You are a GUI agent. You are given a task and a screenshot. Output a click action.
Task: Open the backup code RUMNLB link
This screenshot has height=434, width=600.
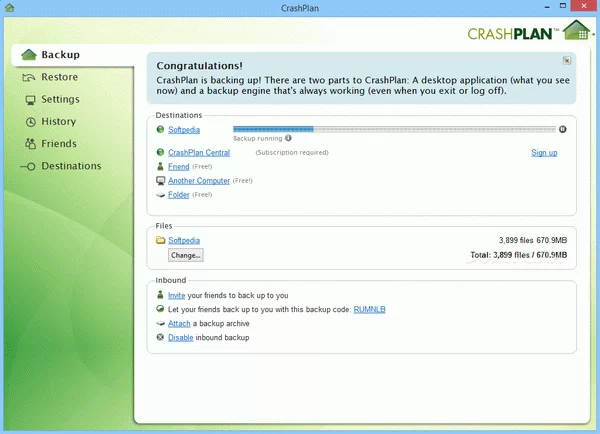tap(369, 310)
